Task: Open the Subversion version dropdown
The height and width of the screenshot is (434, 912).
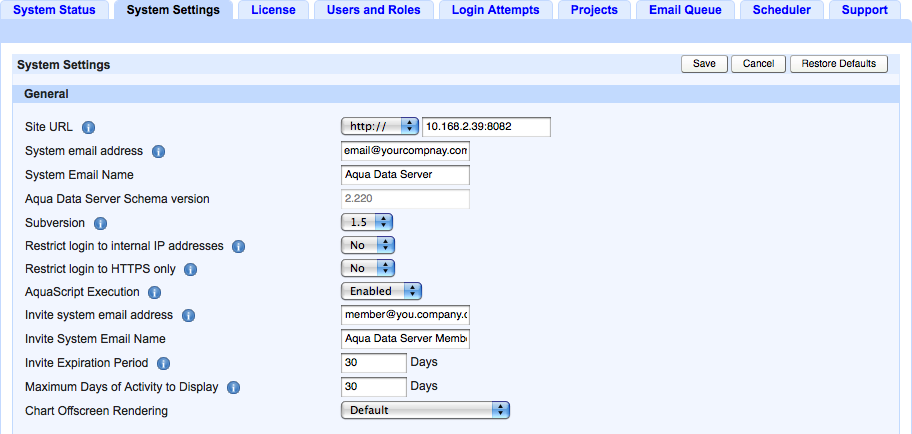Action: click(367, 222)
